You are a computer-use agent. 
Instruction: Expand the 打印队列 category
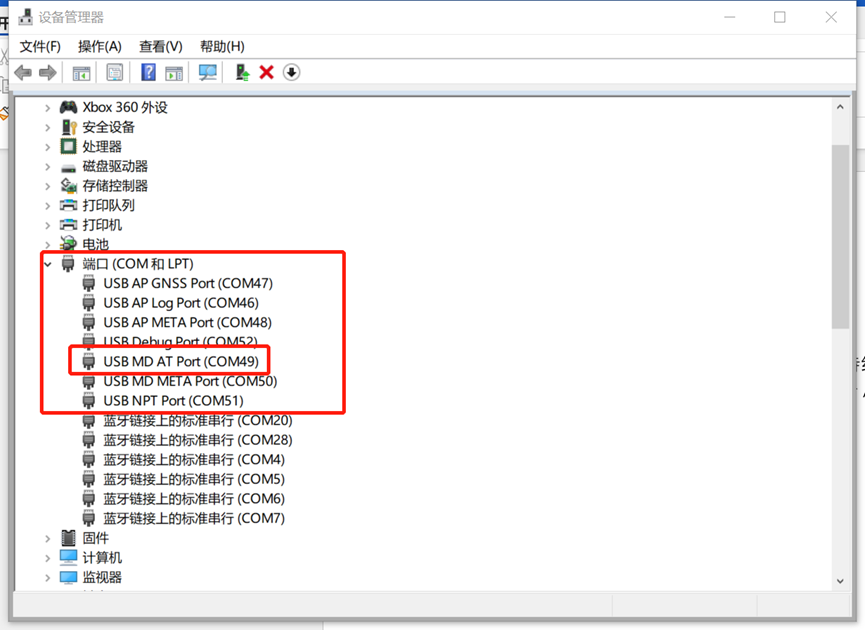pos(47,206)
